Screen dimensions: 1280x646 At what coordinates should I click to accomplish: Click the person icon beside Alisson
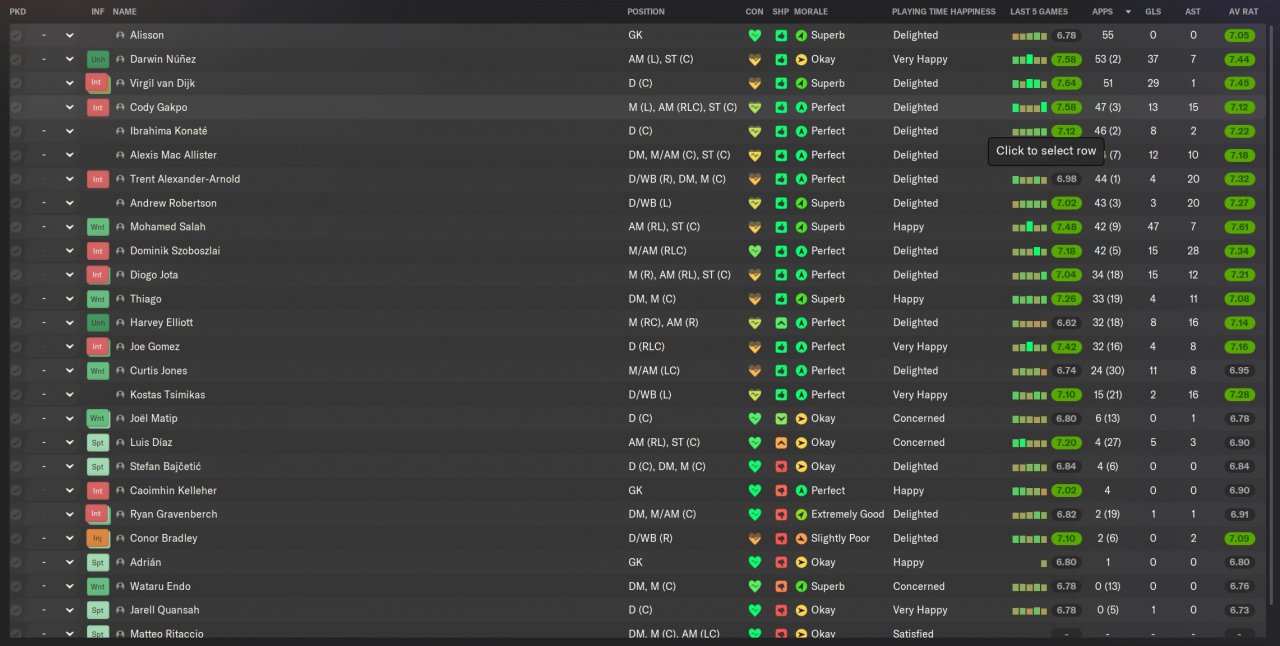coord(121,35)
